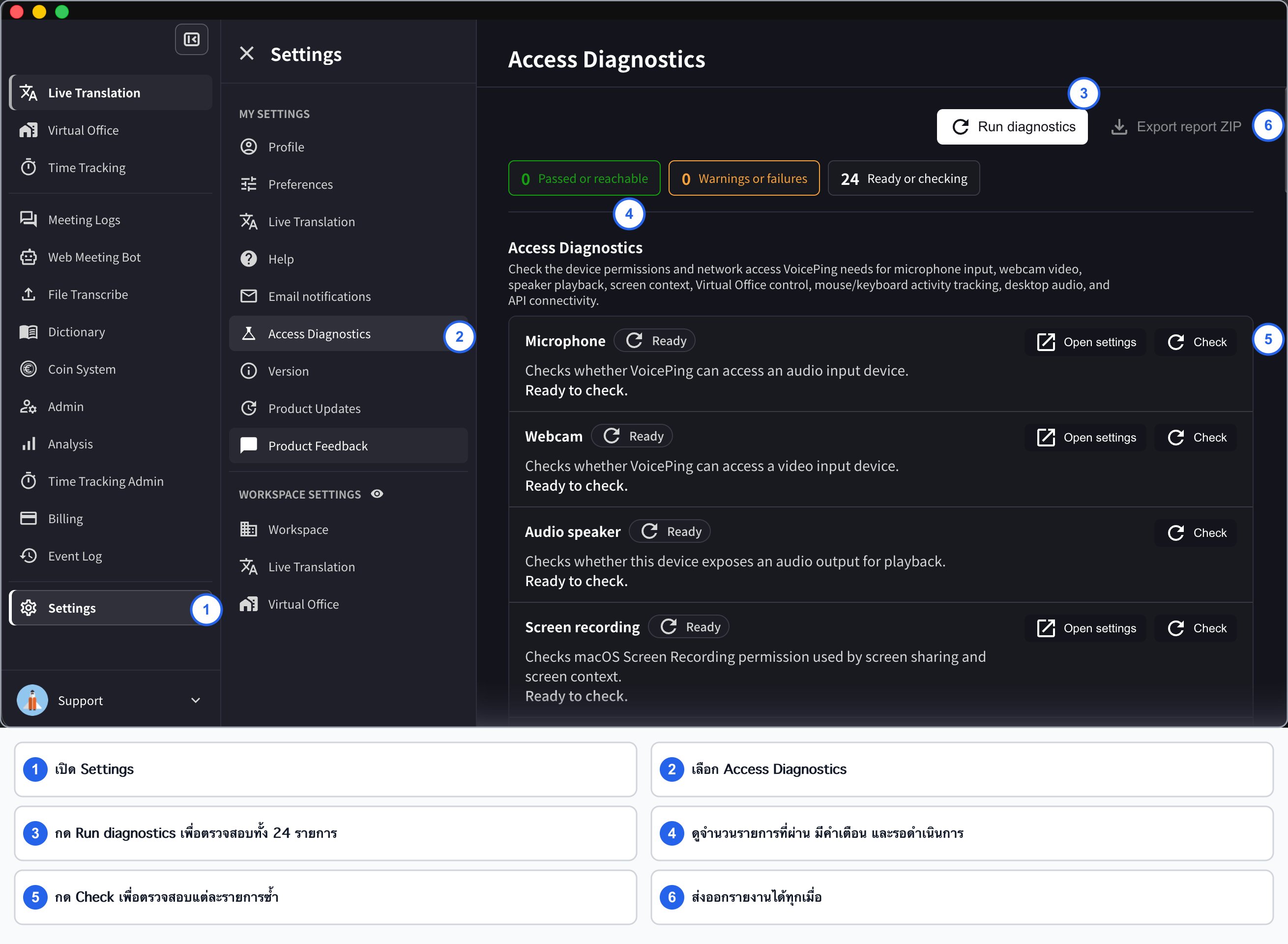Click the Warnings or failures counter chip
Image resolution: width=1288 pixels, height=944 pixels.
(744, 178)
